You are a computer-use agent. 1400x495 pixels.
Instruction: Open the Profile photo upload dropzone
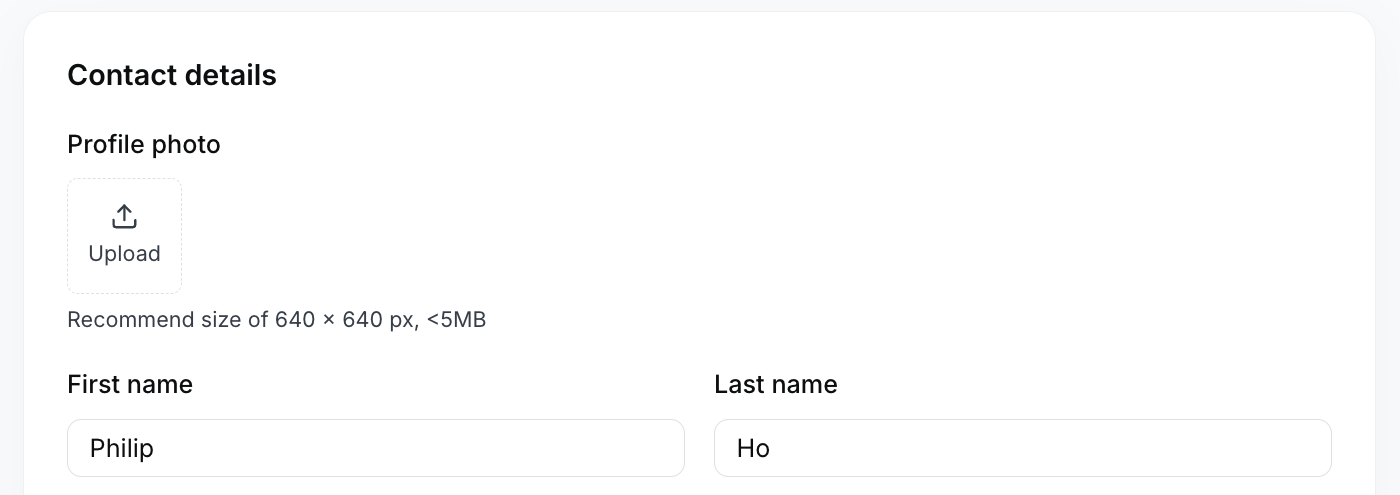[x=124, y=236]
